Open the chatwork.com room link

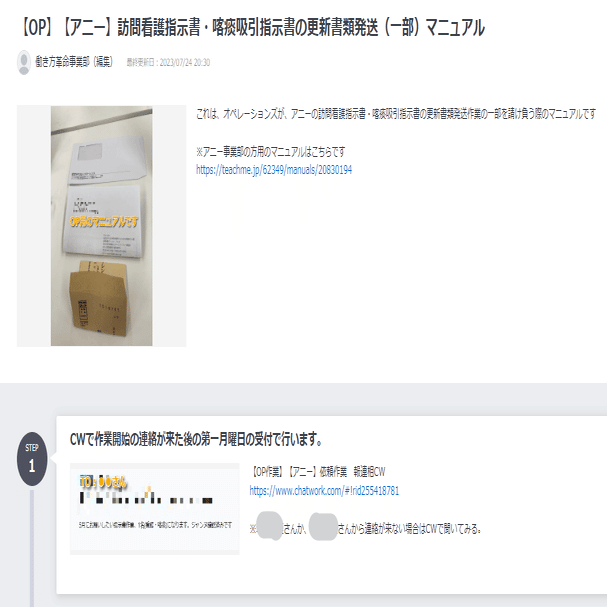[324, 491]
